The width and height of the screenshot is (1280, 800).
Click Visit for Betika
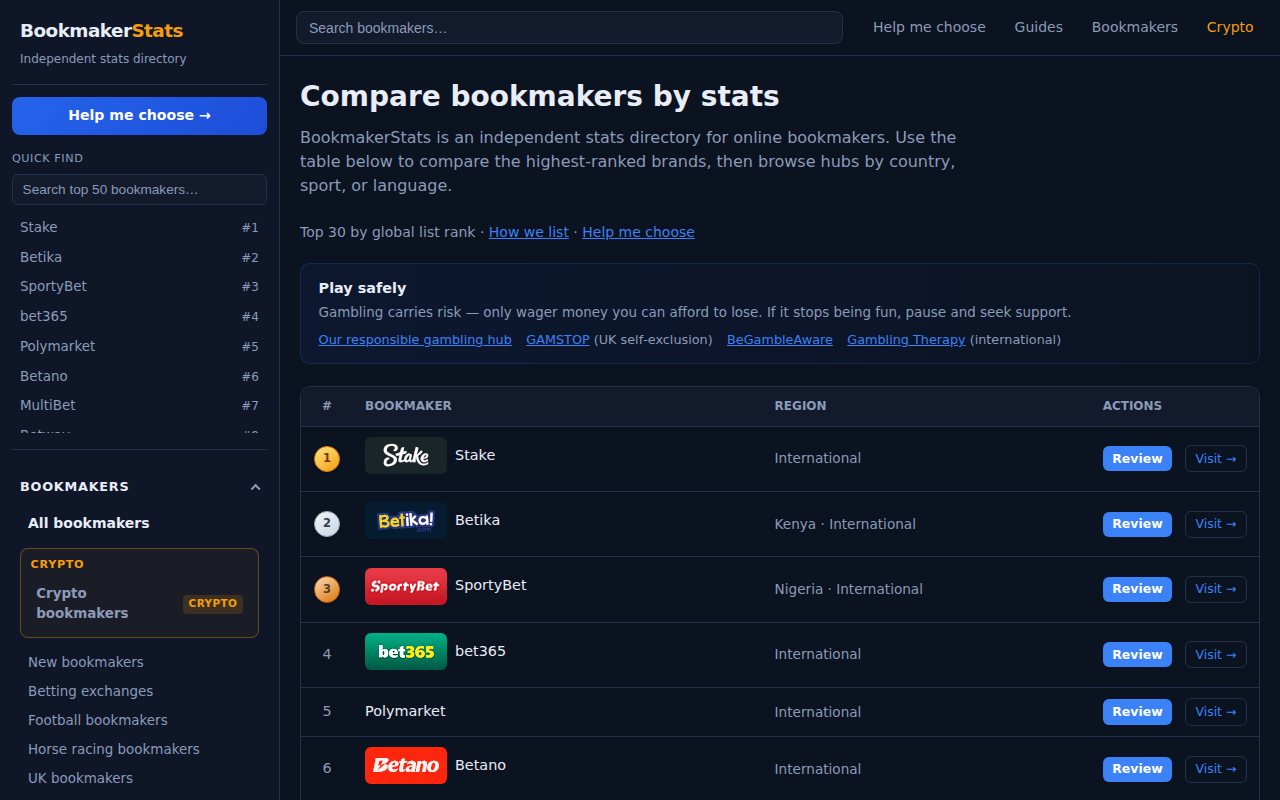point(1216,524)
